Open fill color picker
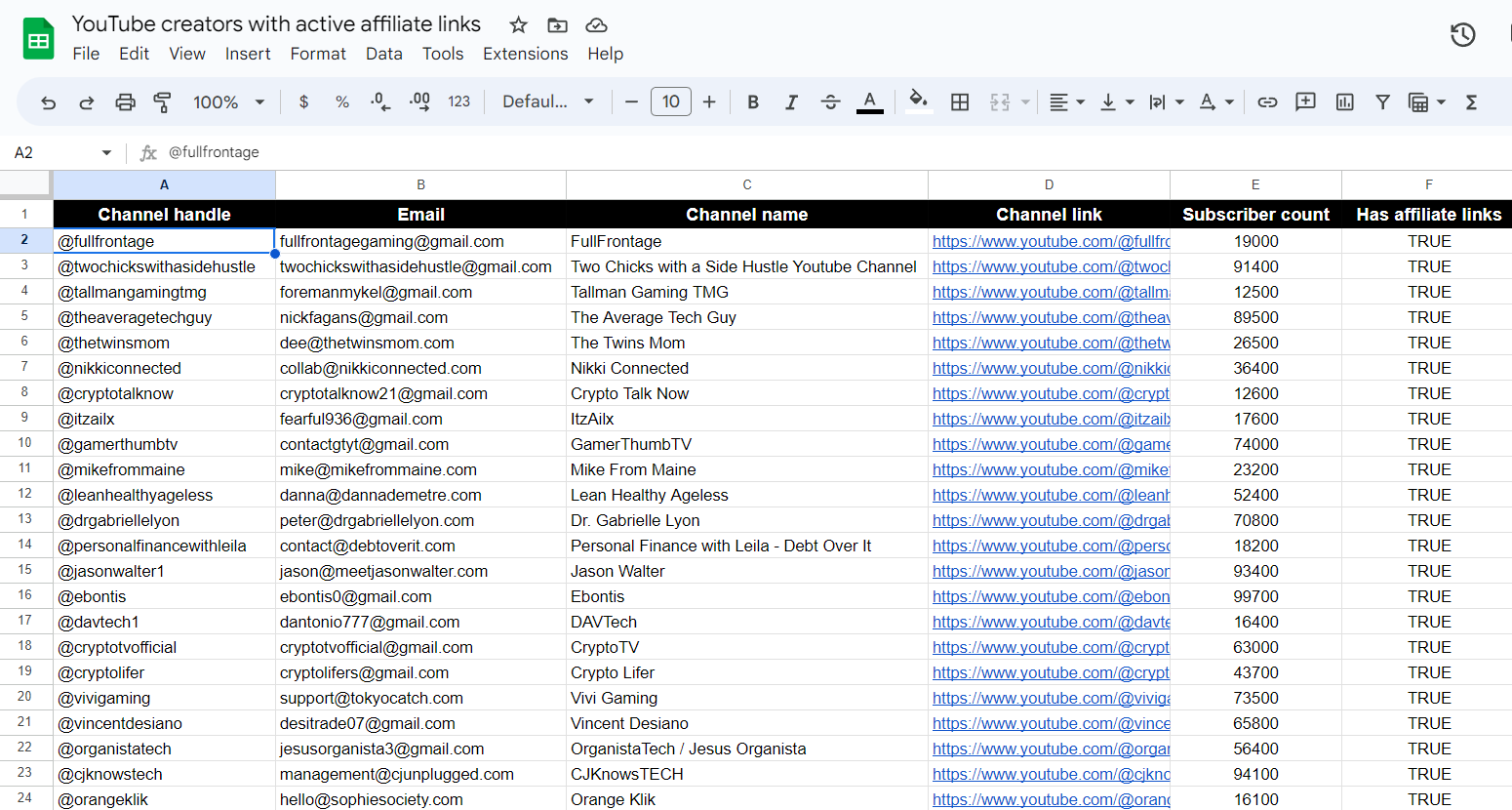The image size is (1512, 810). point(918,101)
